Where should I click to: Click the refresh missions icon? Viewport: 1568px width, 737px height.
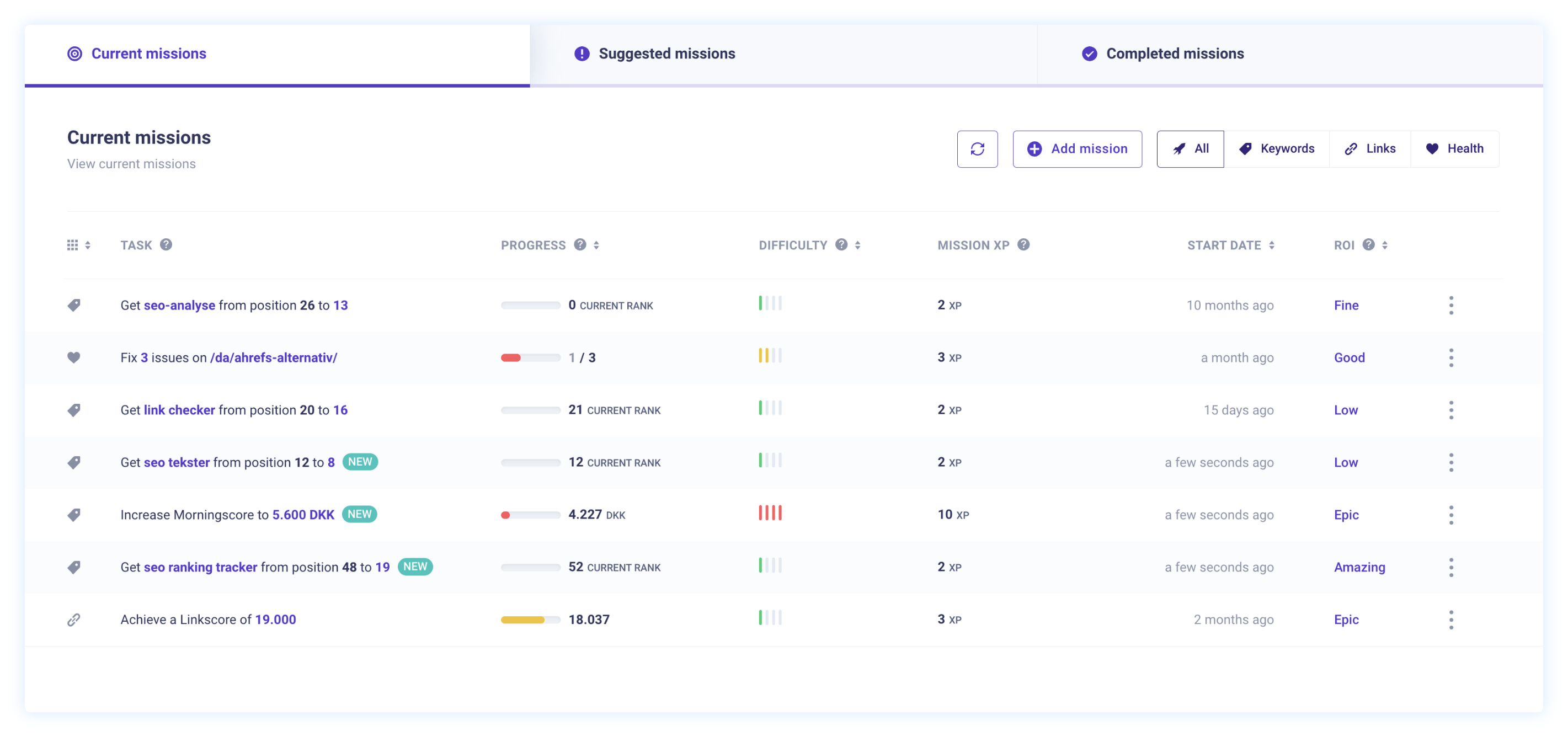coord(978,148)
